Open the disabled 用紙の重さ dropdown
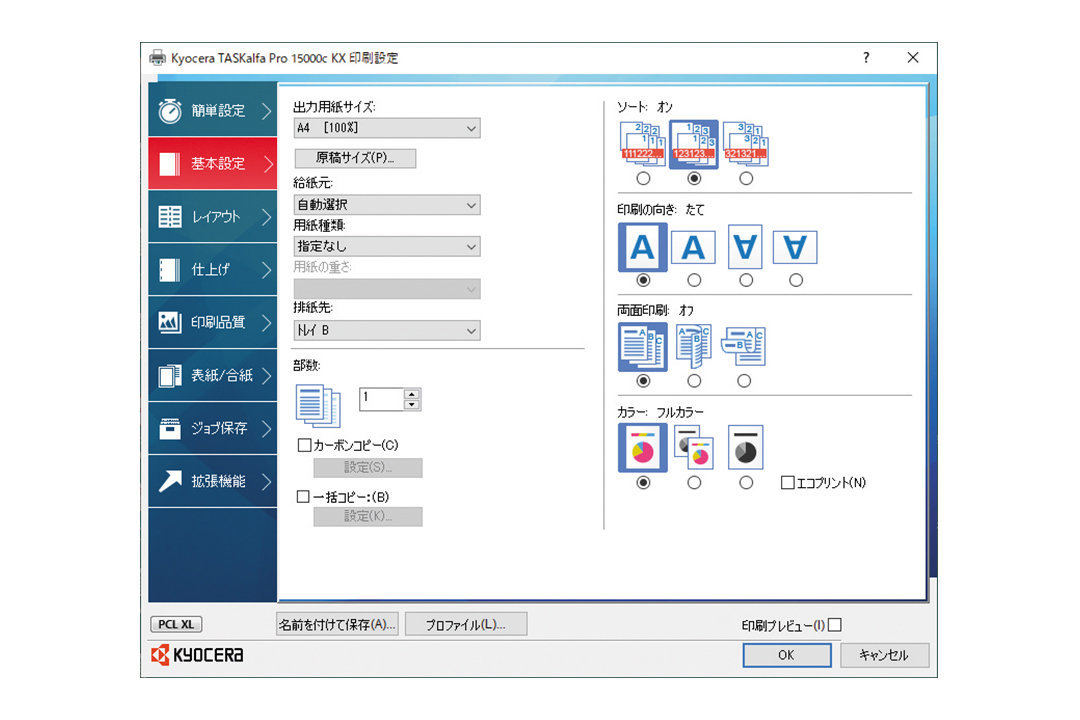Screen dimensions: 1080x720 point(387,289)
